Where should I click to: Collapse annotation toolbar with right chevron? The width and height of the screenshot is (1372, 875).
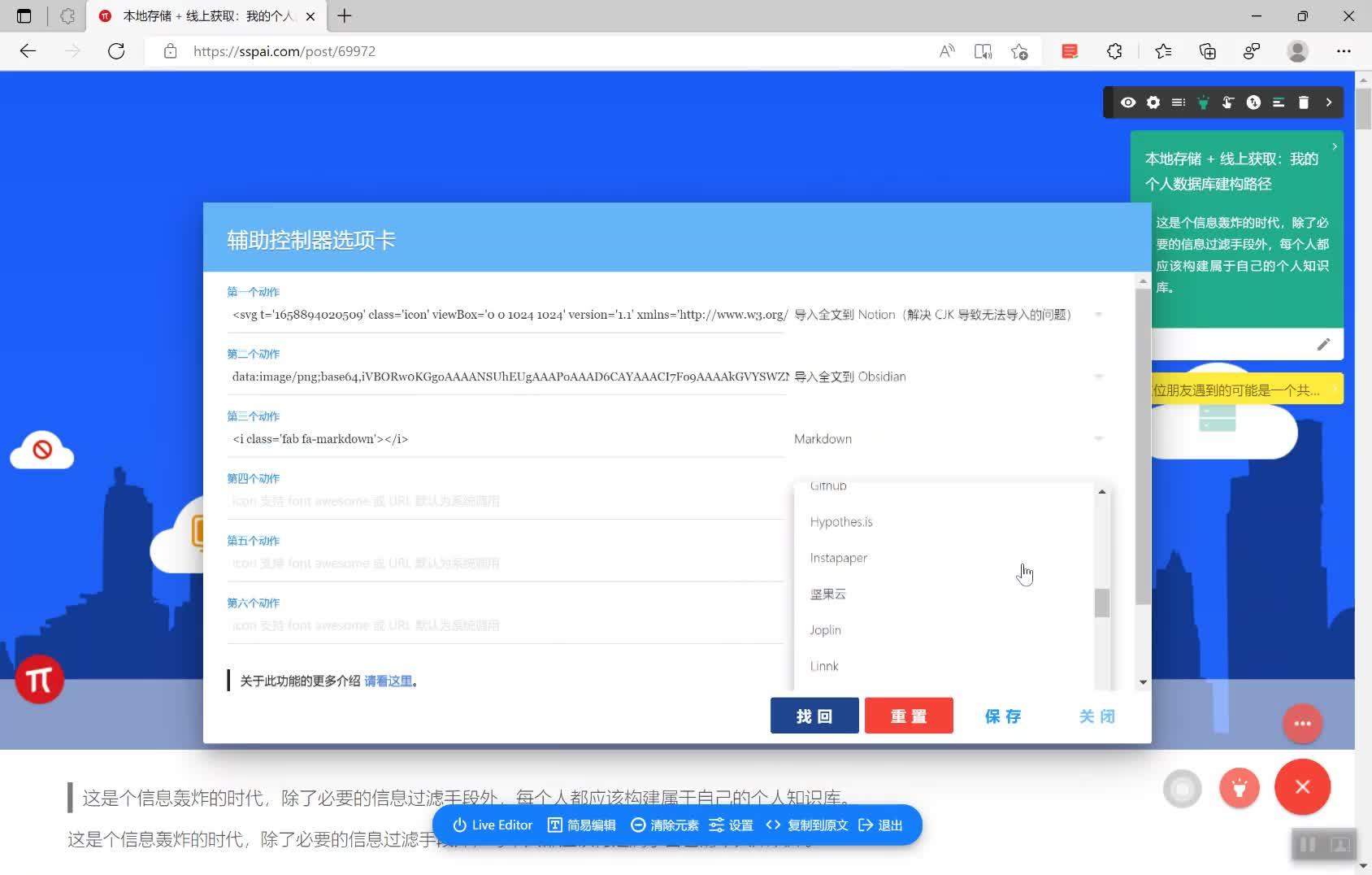tap(1329, 102)
